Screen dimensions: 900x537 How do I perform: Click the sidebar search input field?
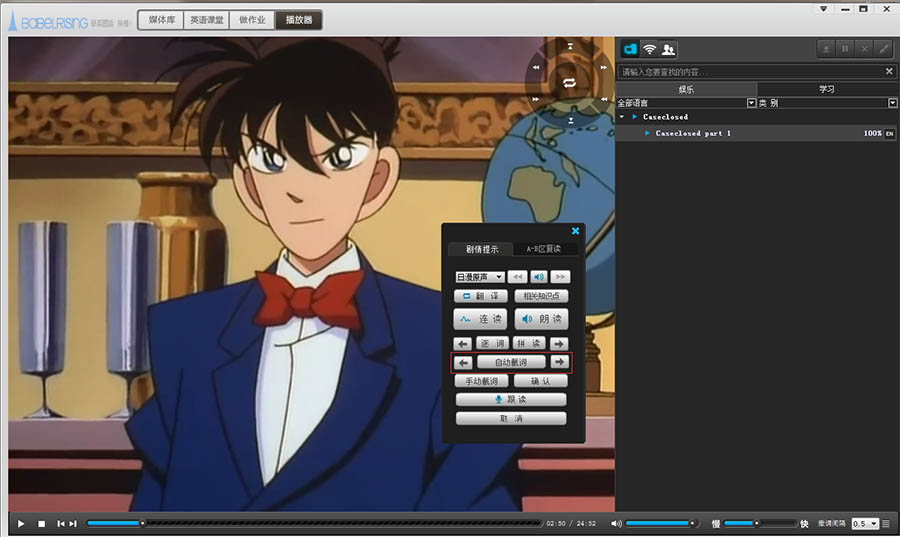pos(750,72)
